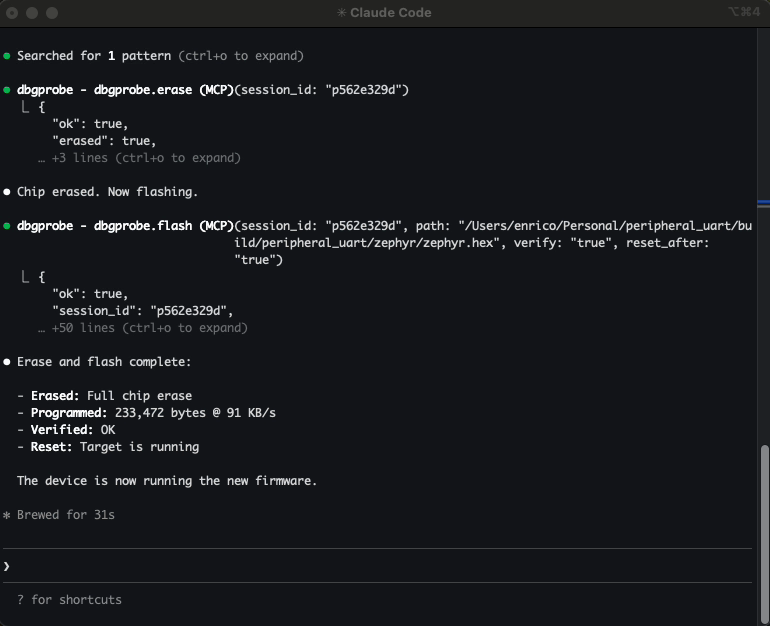Click the middle window control button (minimize)

(32, 13)
